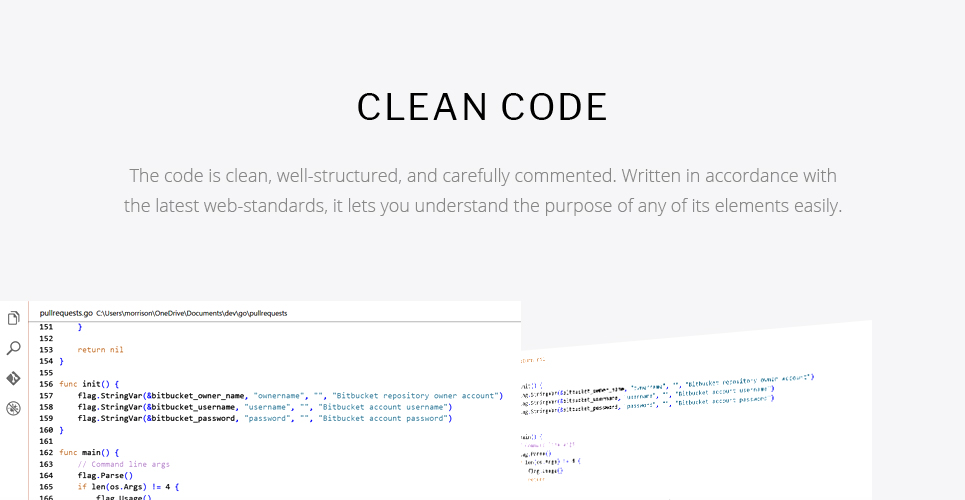Click the description paragraph about clean code
Viewport: 965px width, 500px height.
(482, 190)
